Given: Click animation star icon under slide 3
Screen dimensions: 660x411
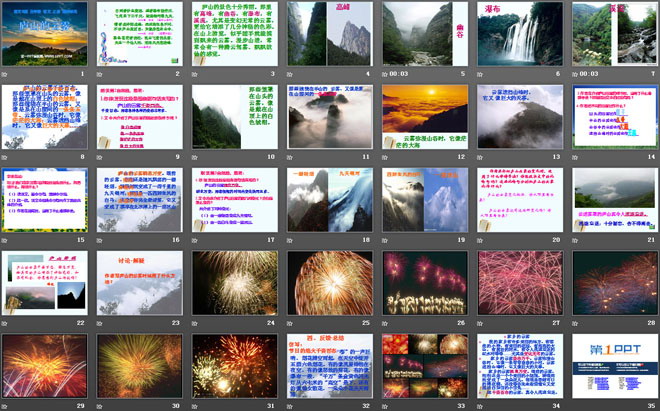Looking at the screenshot, I should coord(194,74).
